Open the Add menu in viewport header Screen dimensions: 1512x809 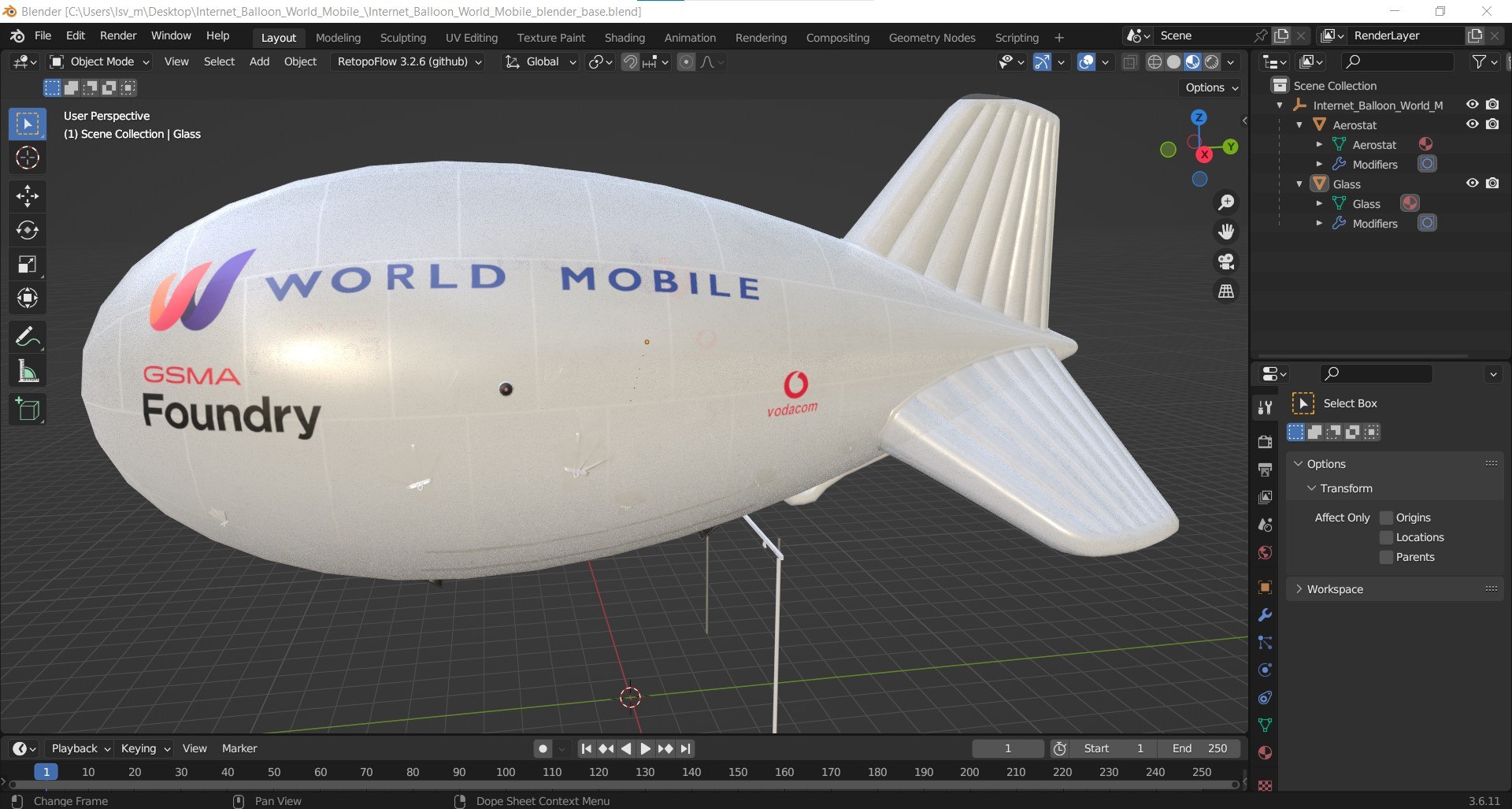(259, 61)
